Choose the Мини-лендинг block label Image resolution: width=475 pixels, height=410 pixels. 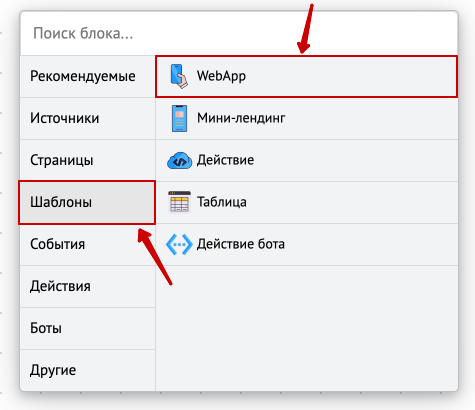click(241, 118)
